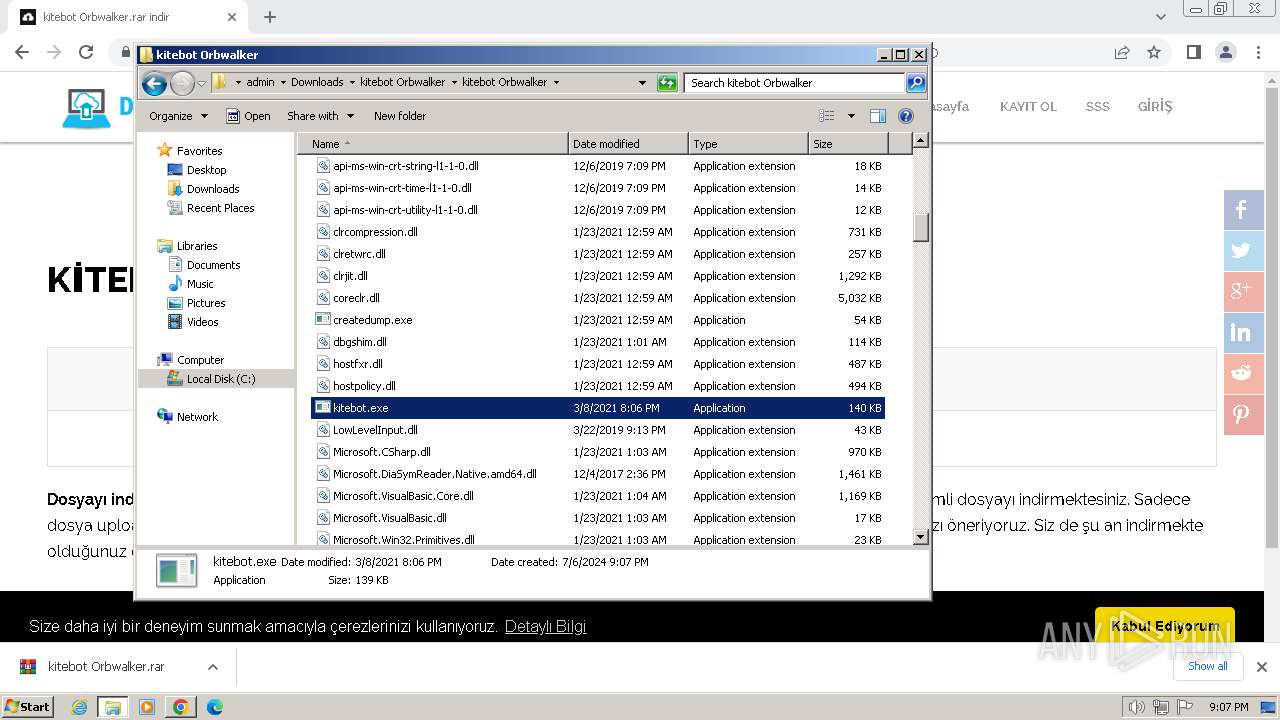Click Downloads in the address breadcrumb

click(317, 82)
